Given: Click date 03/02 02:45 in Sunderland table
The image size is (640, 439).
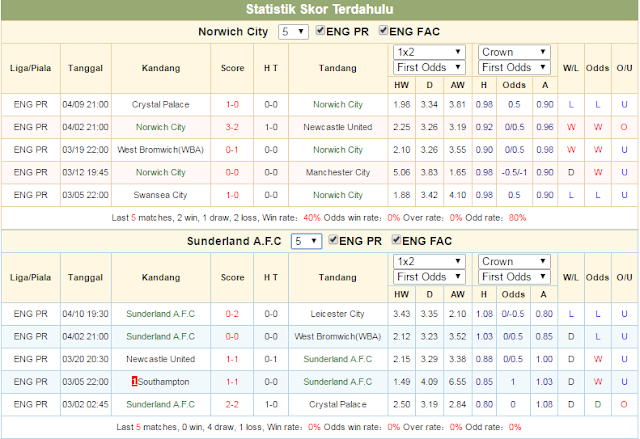Looking at the screenshot, I should pos(85,404).
